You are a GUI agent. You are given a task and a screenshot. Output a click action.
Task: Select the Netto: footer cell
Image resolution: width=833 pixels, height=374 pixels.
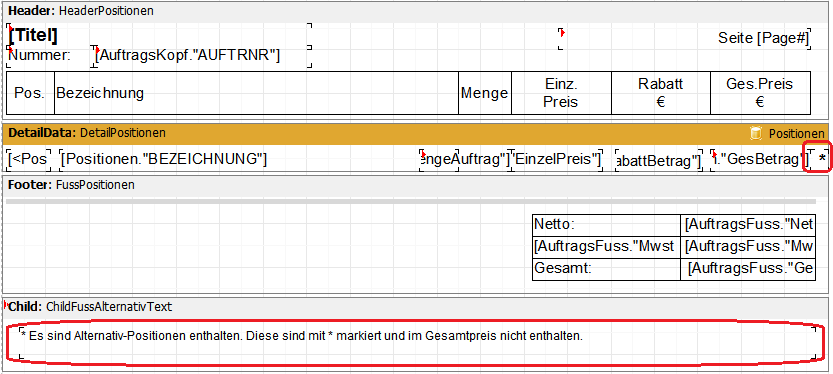[606, 225]
